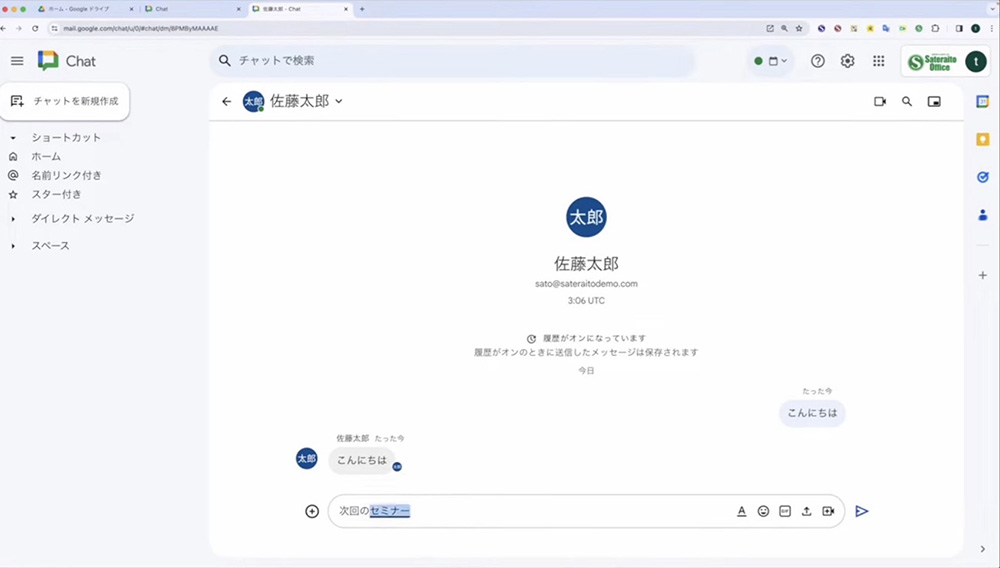
Task: Open the main menu hamburger icon
Action: tap(17, 61)
